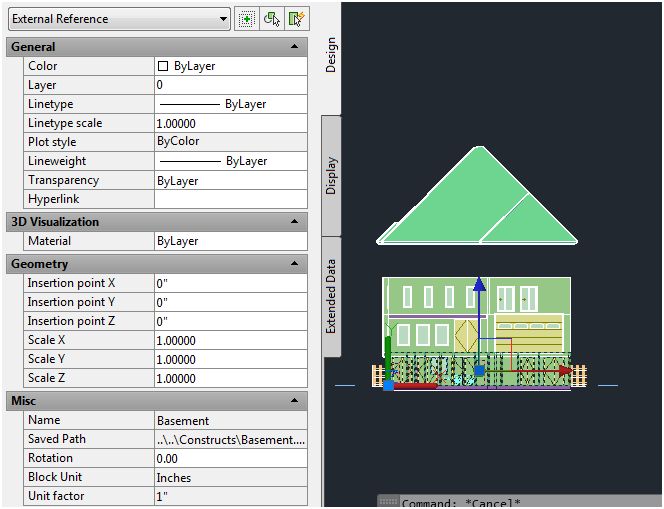Image resolution: width=664 pixels, height=509 pixels.
Task: Select the Linetype ByLayer value
Action: [231, 104]
